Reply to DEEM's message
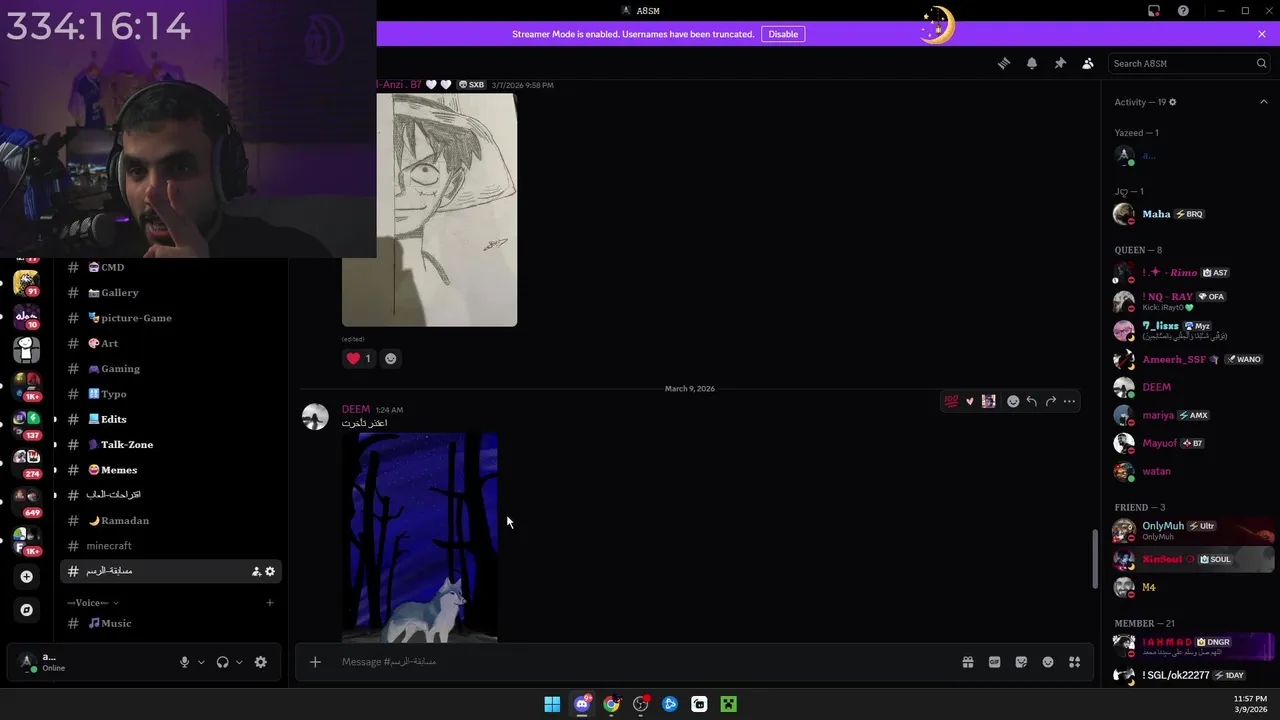Image resolution: width=1280 pixels, height=720 pixels. (x=1032, y=401)
